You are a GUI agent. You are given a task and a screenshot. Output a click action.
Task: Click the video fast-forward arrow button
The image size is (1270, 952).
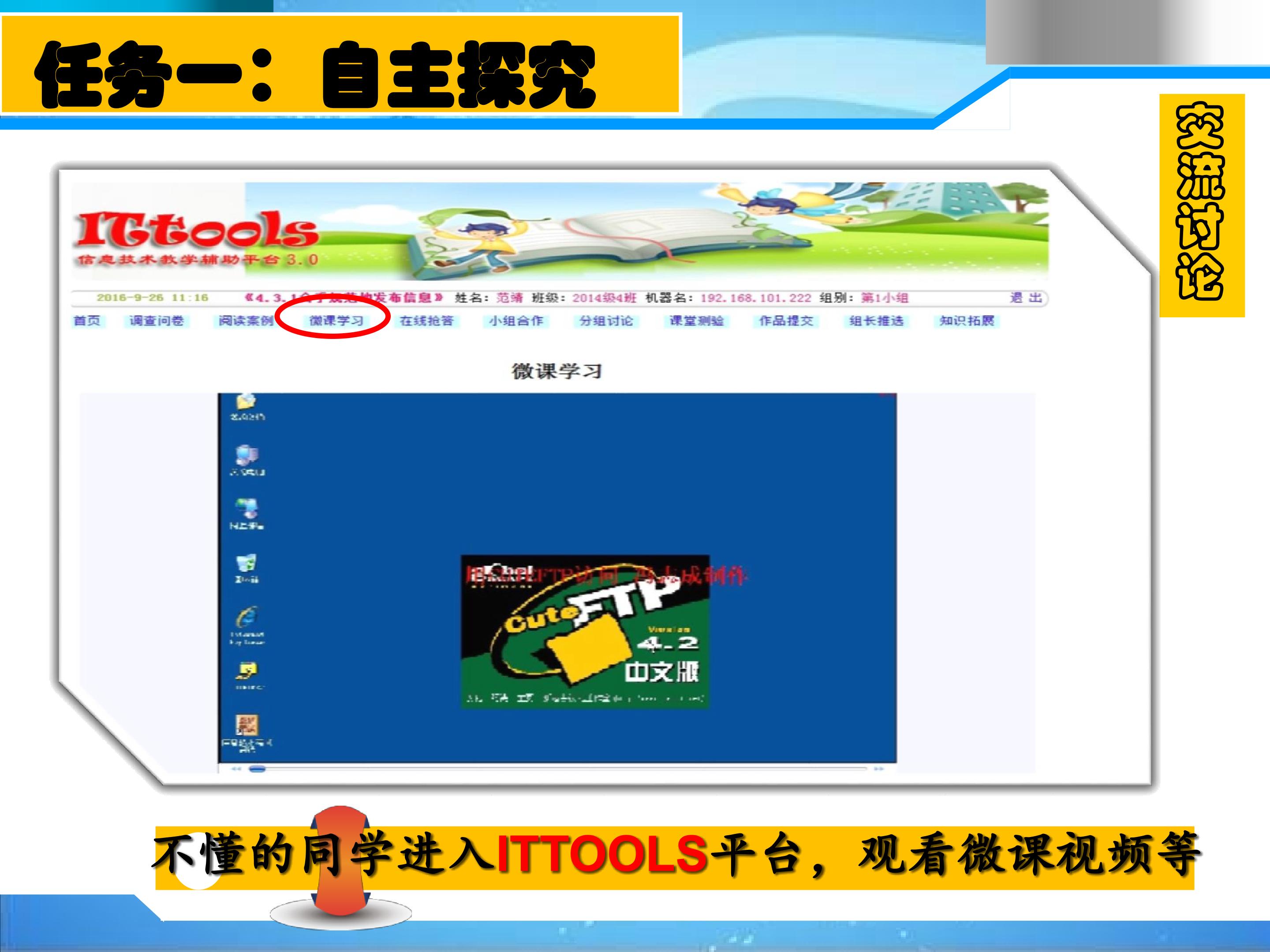878,769
